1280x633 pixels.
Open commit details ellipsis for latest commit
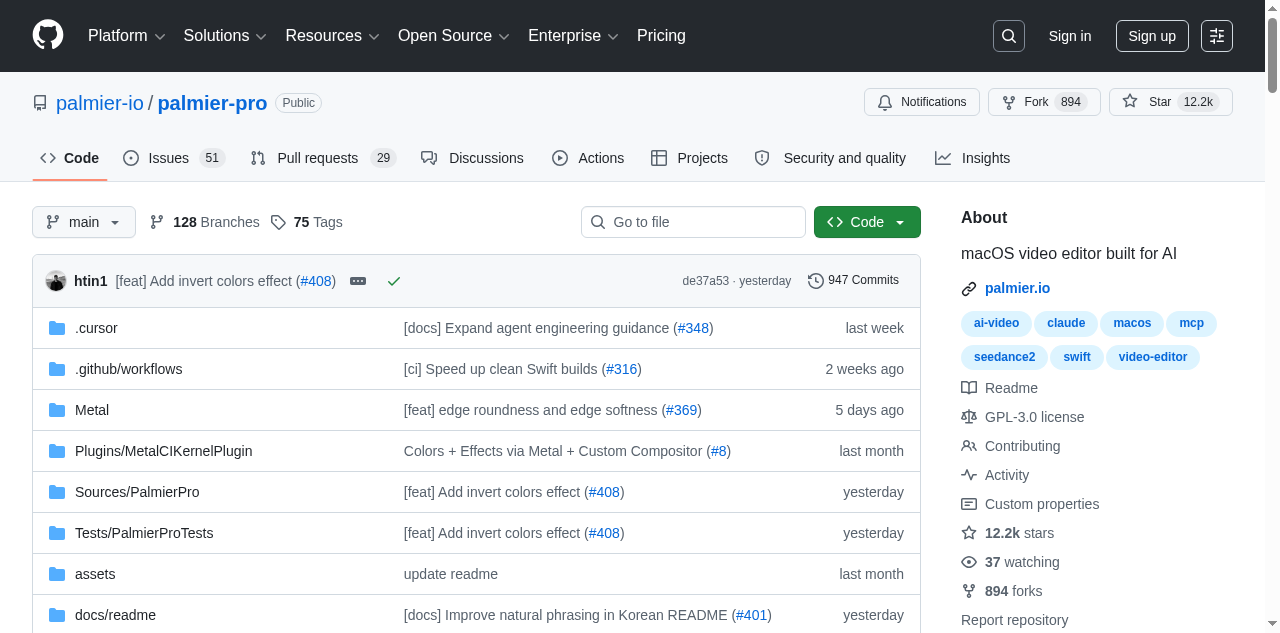coord(358,281)
